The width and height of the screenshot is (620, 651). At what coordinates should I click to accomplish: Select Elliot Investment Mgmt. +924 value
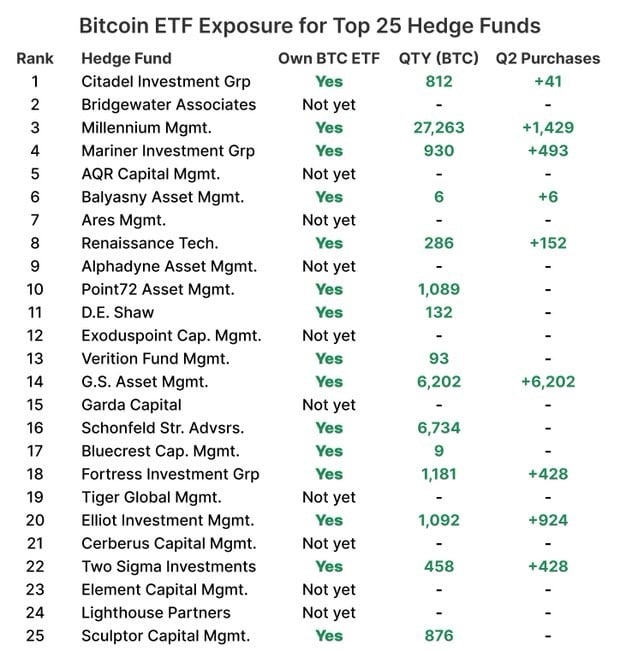[547, 520]
